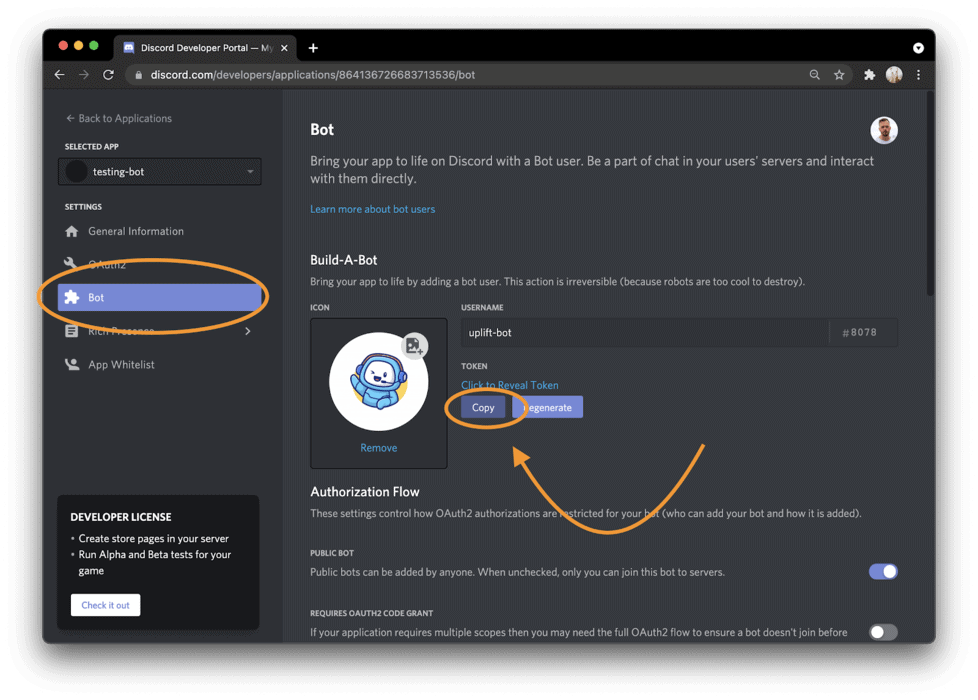Click to Reveal Token link
This screenshot has height=700, width=978.
510,385
